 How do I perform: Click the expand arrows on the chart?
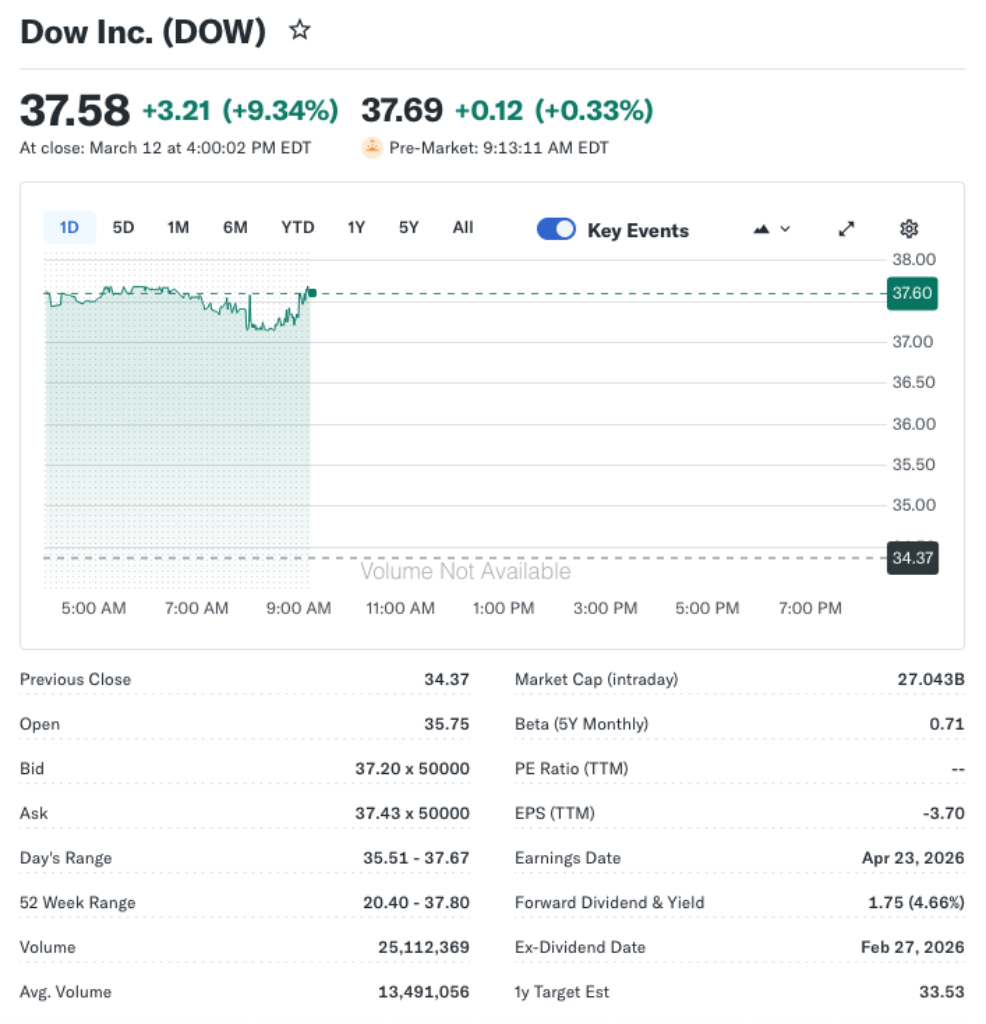click(x=845, y=228)
